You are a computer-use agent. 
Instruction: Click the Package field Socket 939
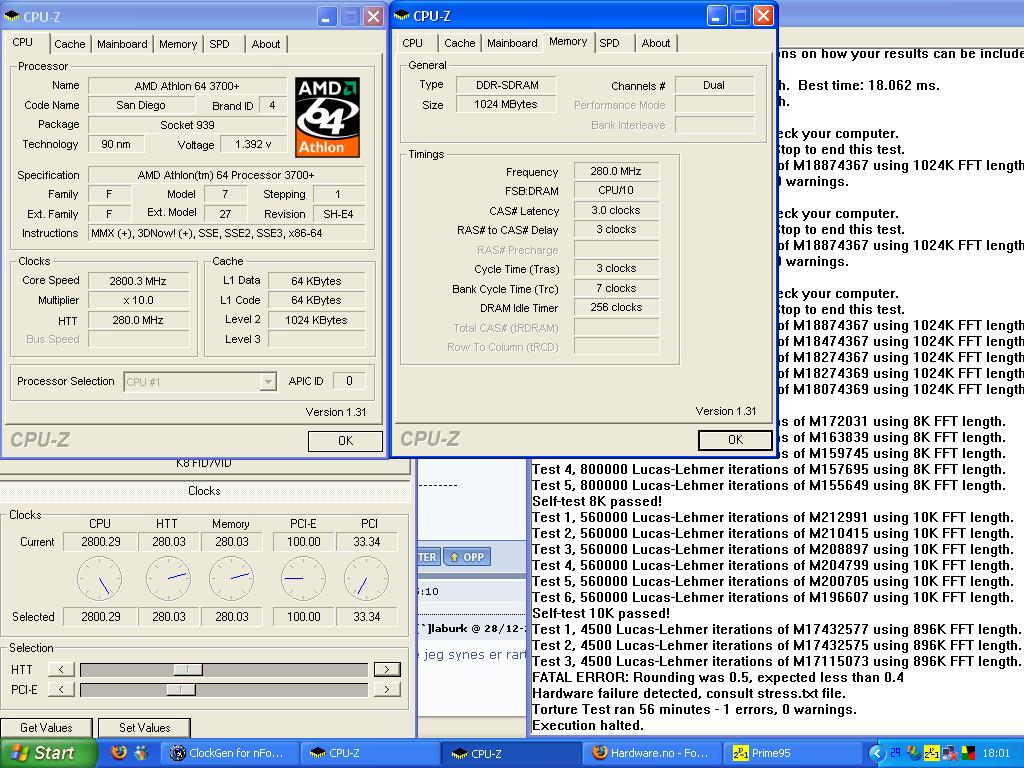(187, 125)
